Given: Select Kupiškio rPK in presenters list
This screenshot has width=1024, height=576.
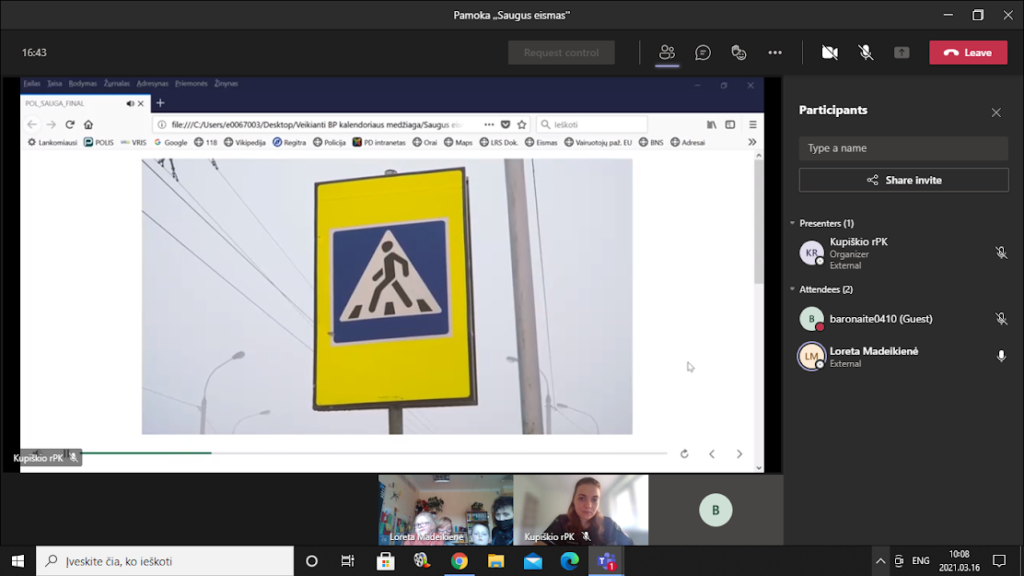Looking at the screenshot, I should 858,242.
